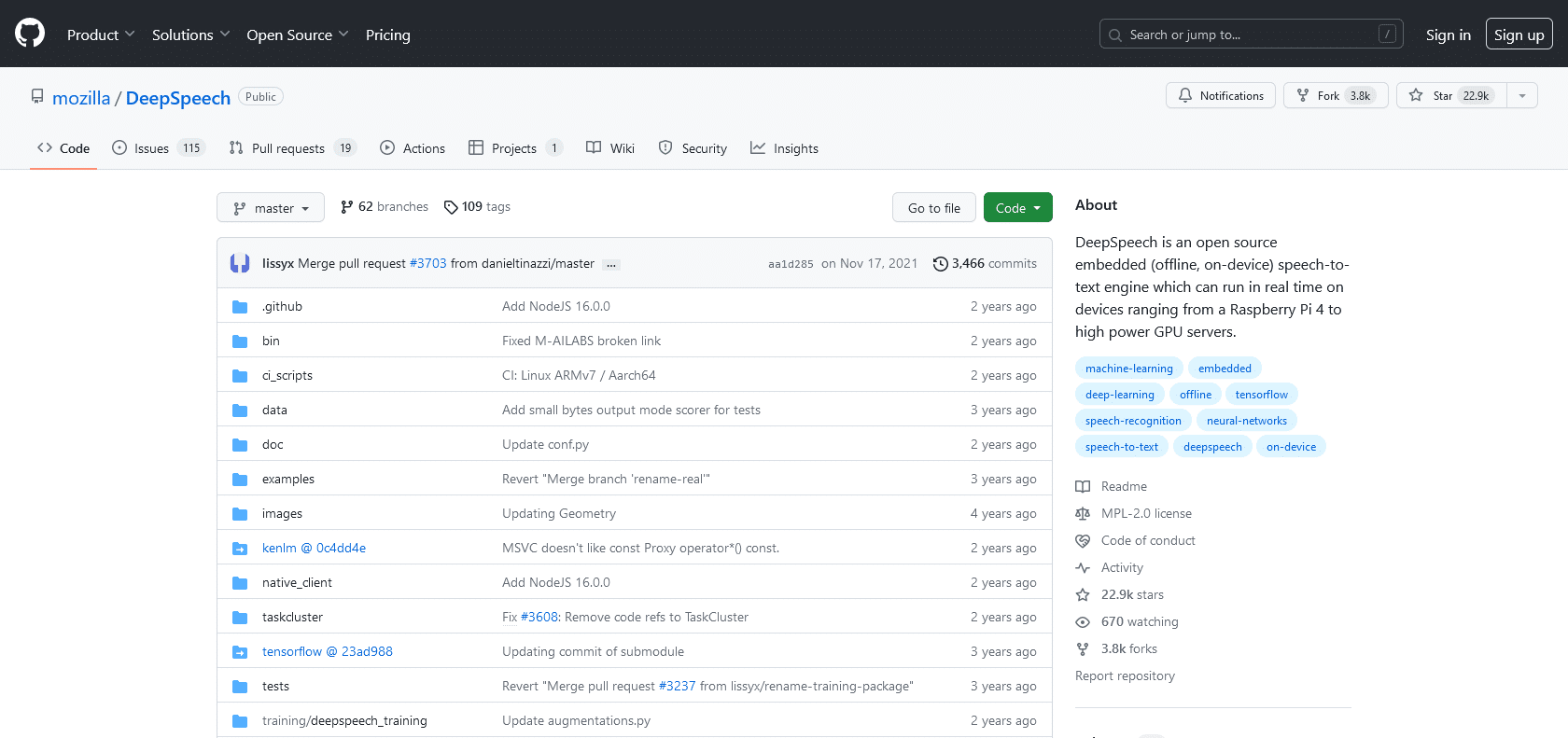Open the Security tab

[x=693, y=148]
